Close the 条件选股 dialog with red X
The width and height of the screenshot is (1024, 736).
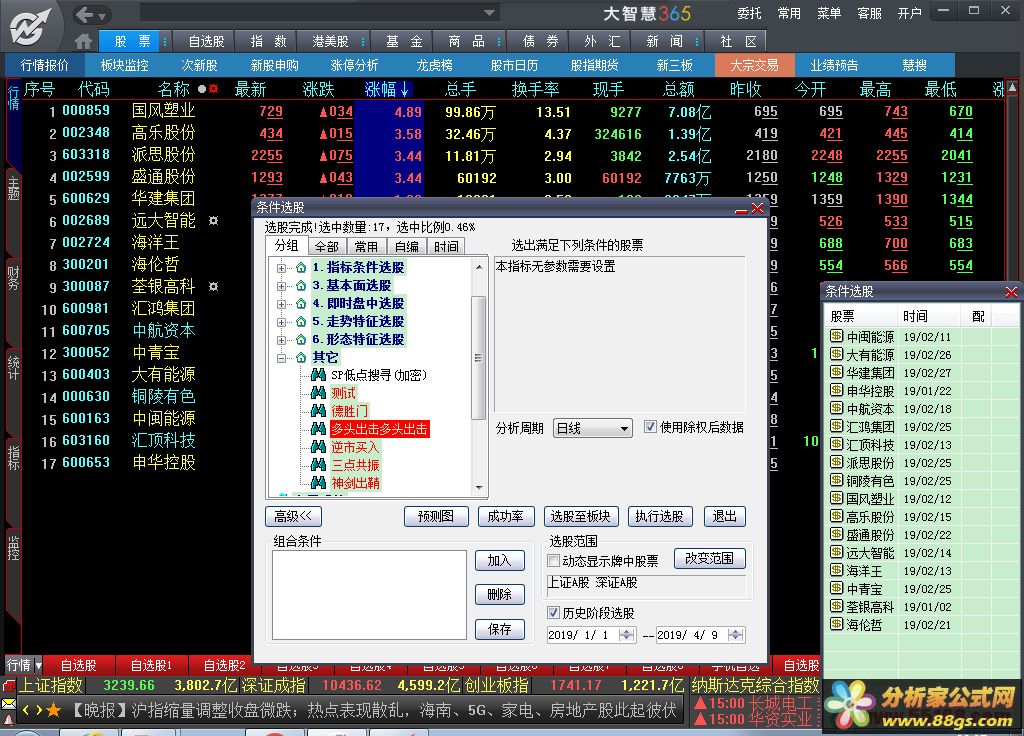pyautogui.click(x=758, y=208)
